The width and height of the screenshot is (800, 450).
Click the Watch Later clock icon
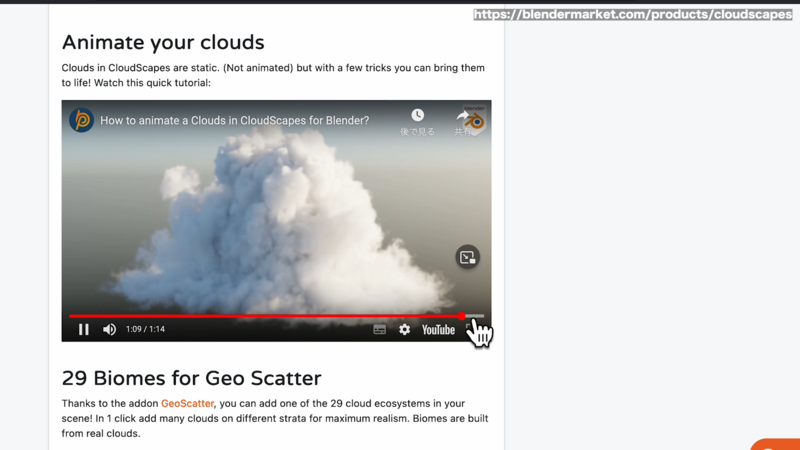[417, 115]
